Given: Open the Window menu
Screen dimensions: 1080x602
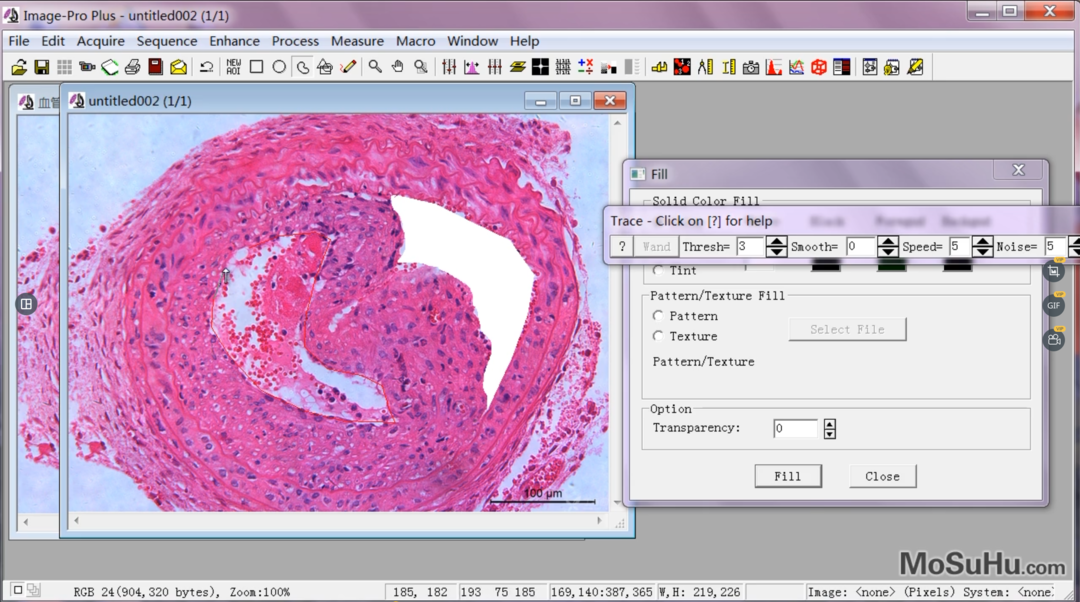Looking at the screenshot, I should click(472, 41).
